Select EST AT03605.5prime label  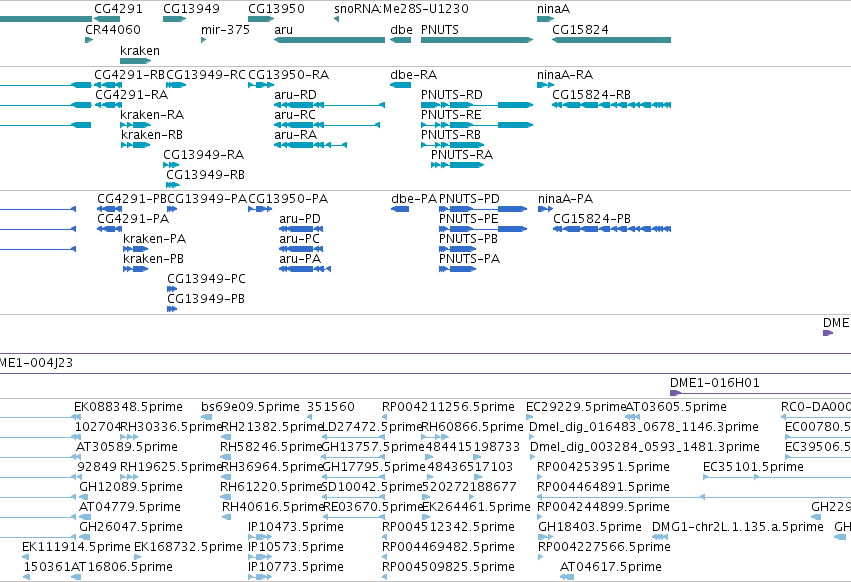pyautogui.click(x=676, y=407)
